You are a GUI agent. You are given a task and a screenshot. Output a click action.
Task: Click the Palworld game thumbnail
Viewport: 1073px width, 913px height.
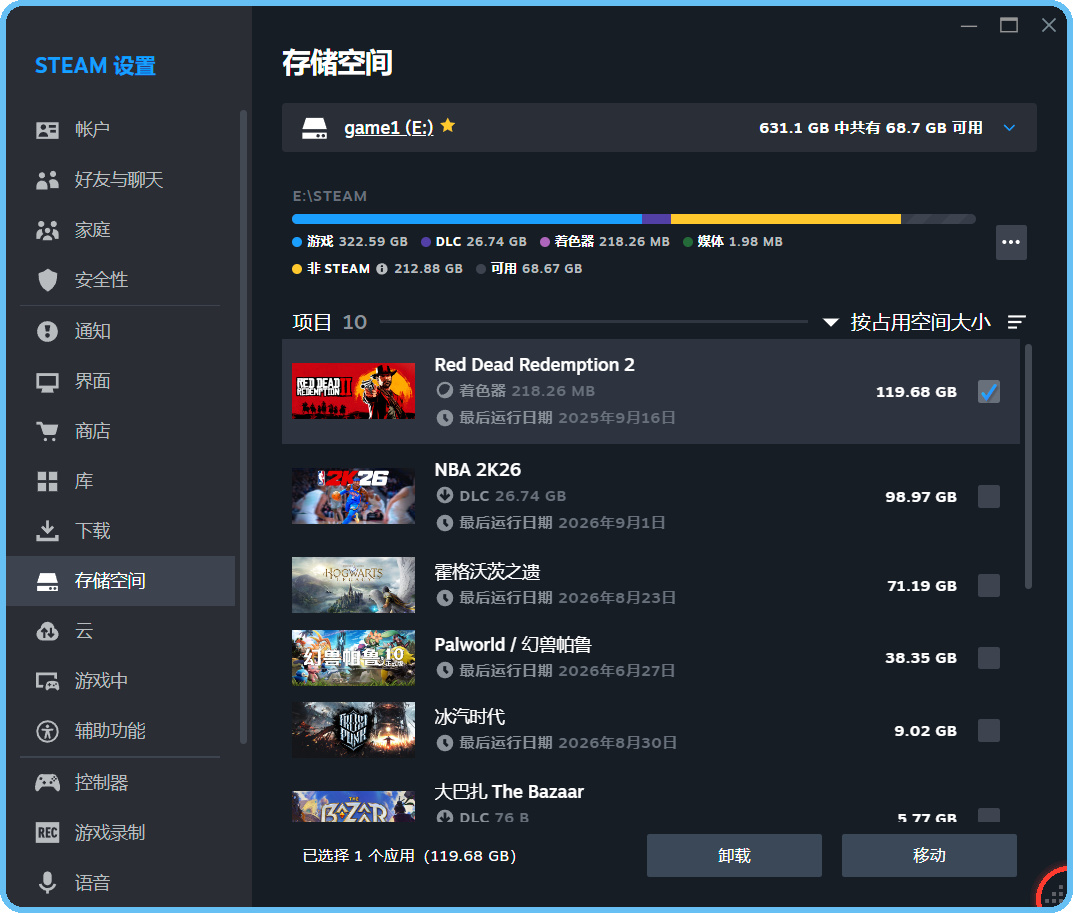click(353, 658)
